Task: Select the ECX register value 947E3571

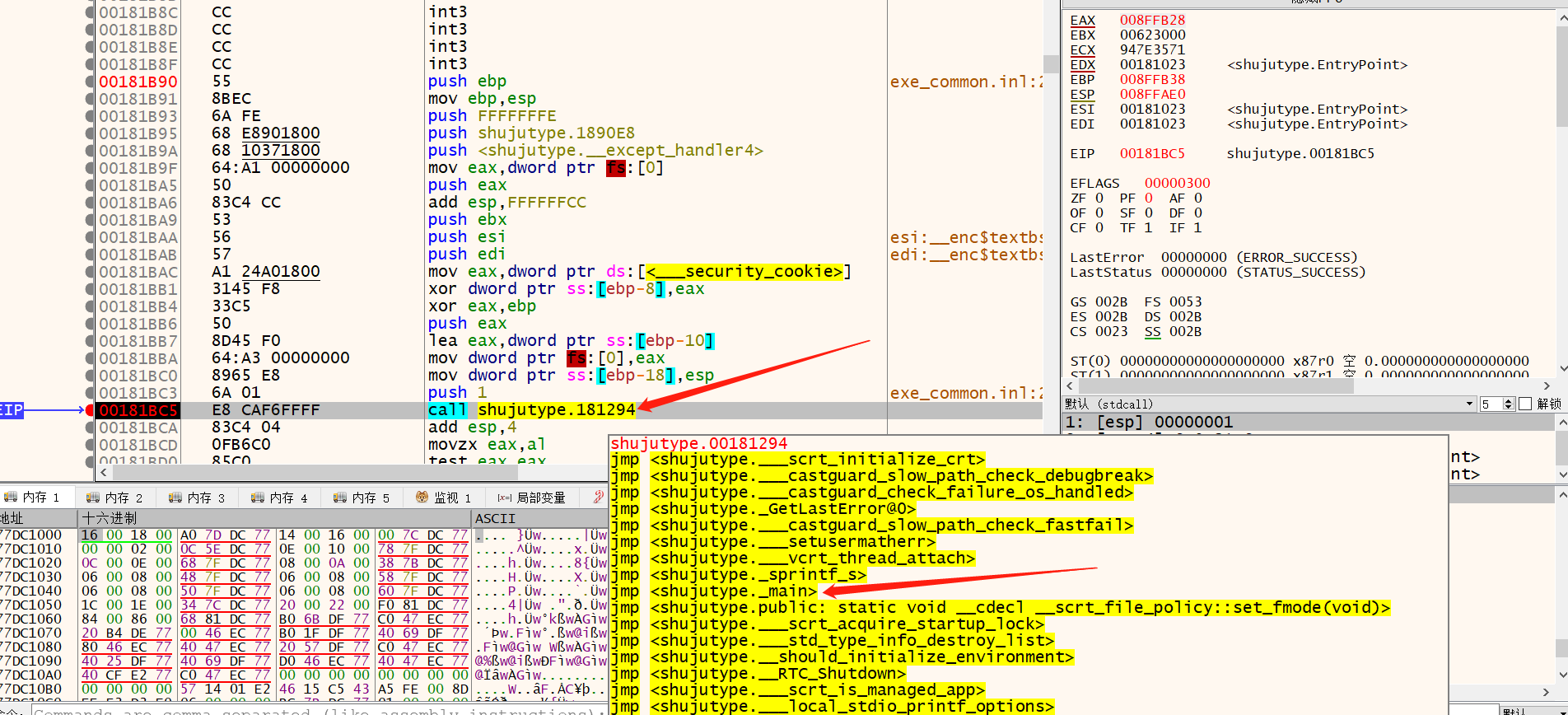Action: tap(1152, 49)
